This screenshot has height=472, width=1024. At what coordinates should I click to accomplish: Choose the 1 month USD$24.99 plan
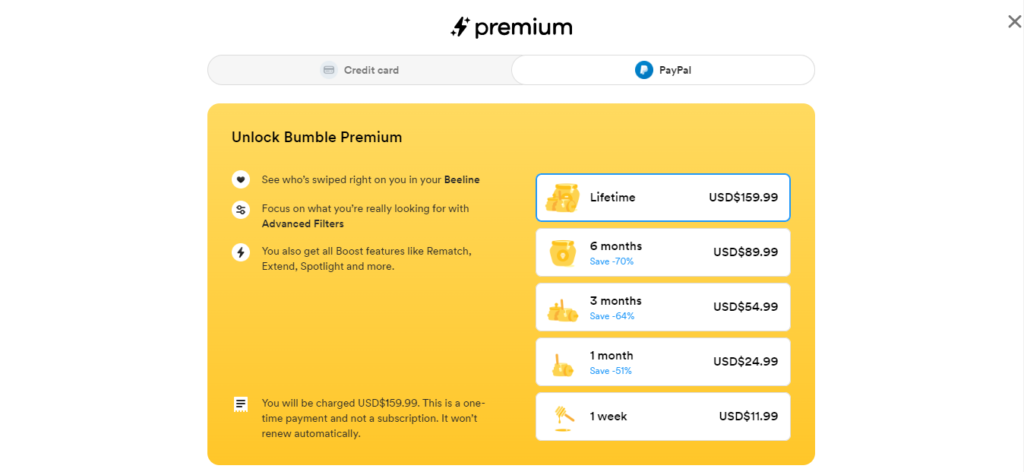(x=663, y=362)
